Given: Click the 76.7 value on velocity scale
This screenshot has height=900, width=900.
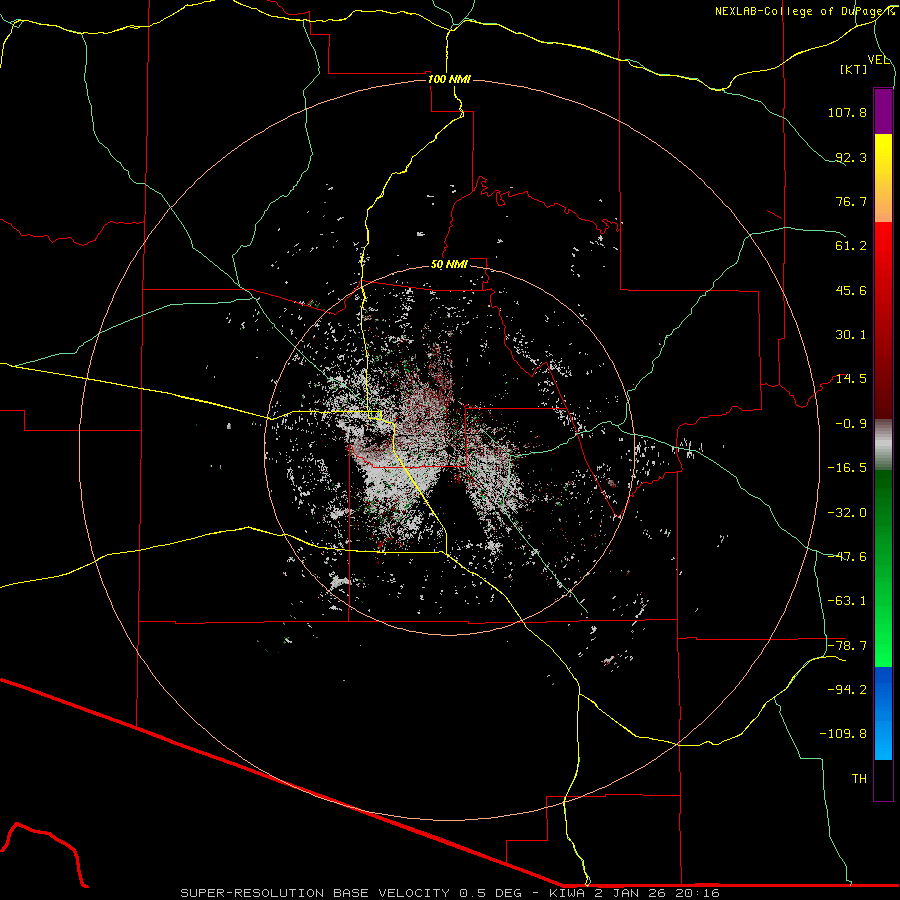Looking at the screenshot, I should (851, 201).
